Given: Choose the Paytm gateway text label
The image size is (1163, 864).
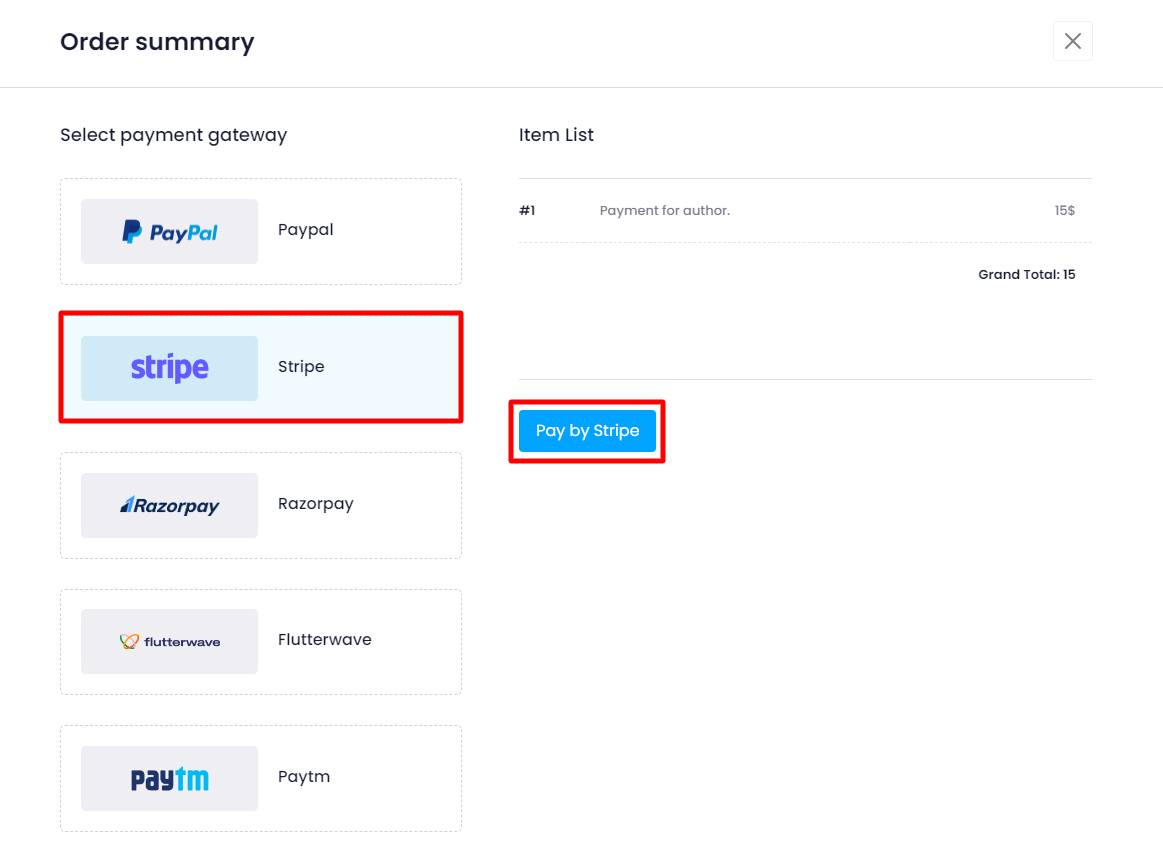Looking at the screenshot, I should 304,777.
